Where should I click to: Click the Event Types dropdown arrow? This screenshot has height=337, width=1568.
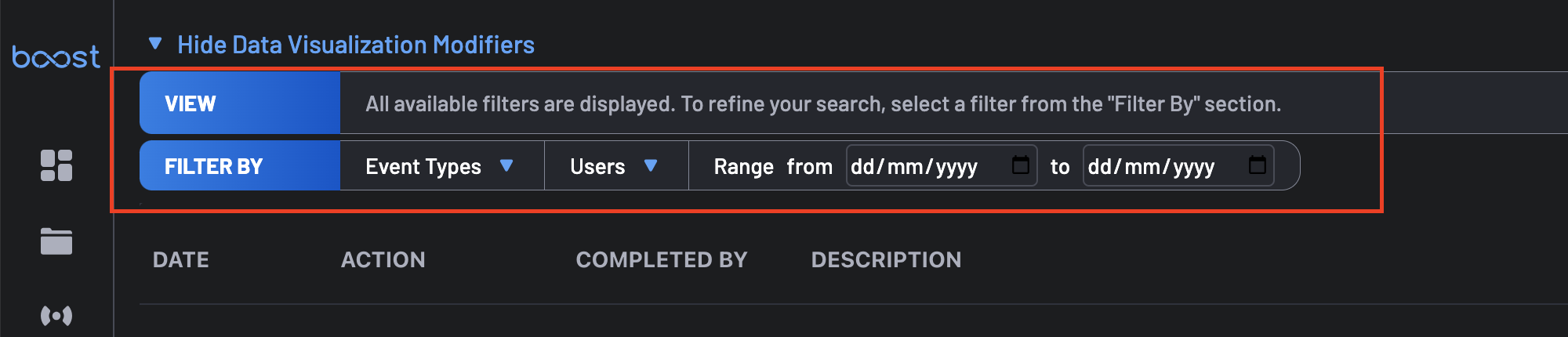click(506, 165)
